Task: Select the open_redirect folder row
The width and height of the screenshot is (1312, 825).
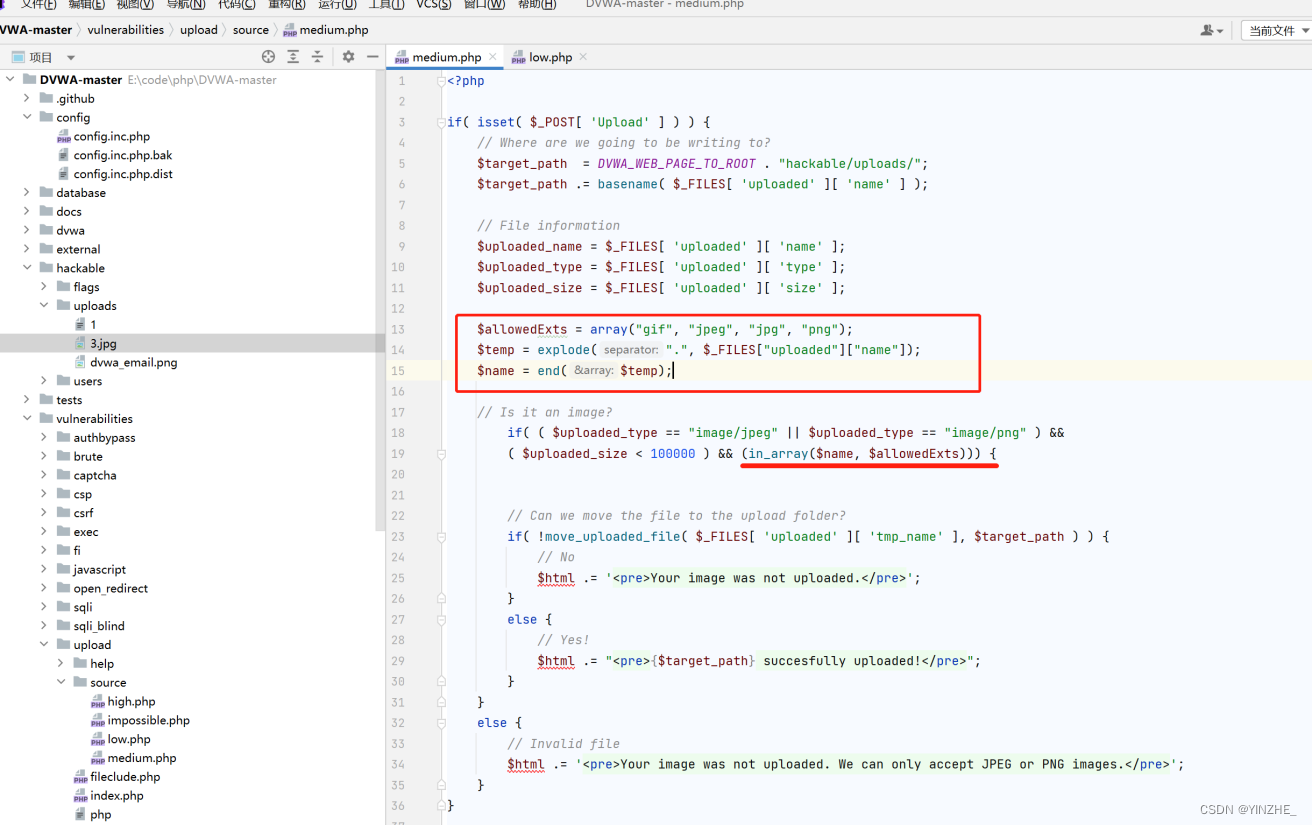Action: coord(192,589)
